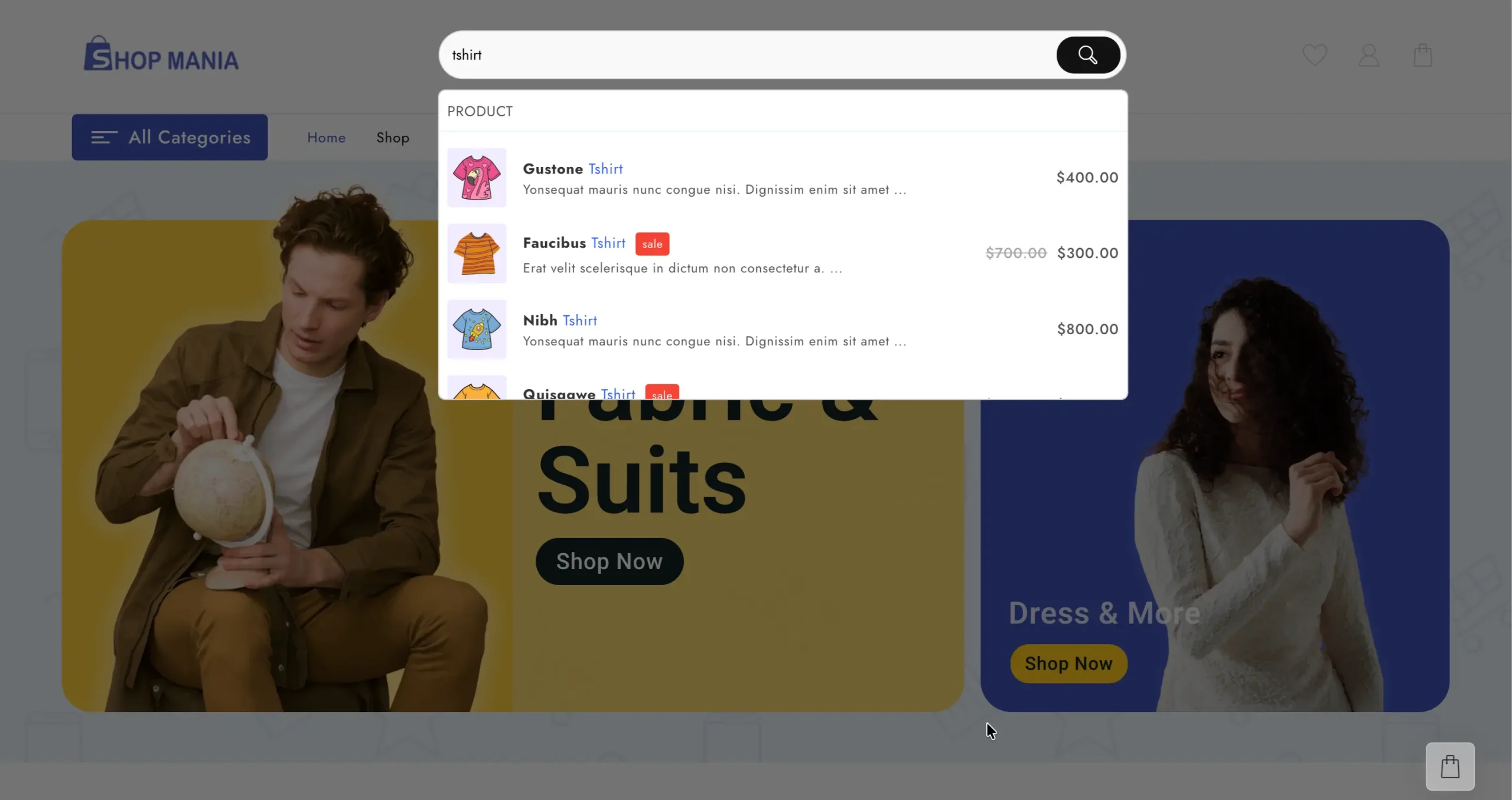Open the header shopping bag icon
1512x800 pixels.
pyautogui.click(x=1422, y=55)
